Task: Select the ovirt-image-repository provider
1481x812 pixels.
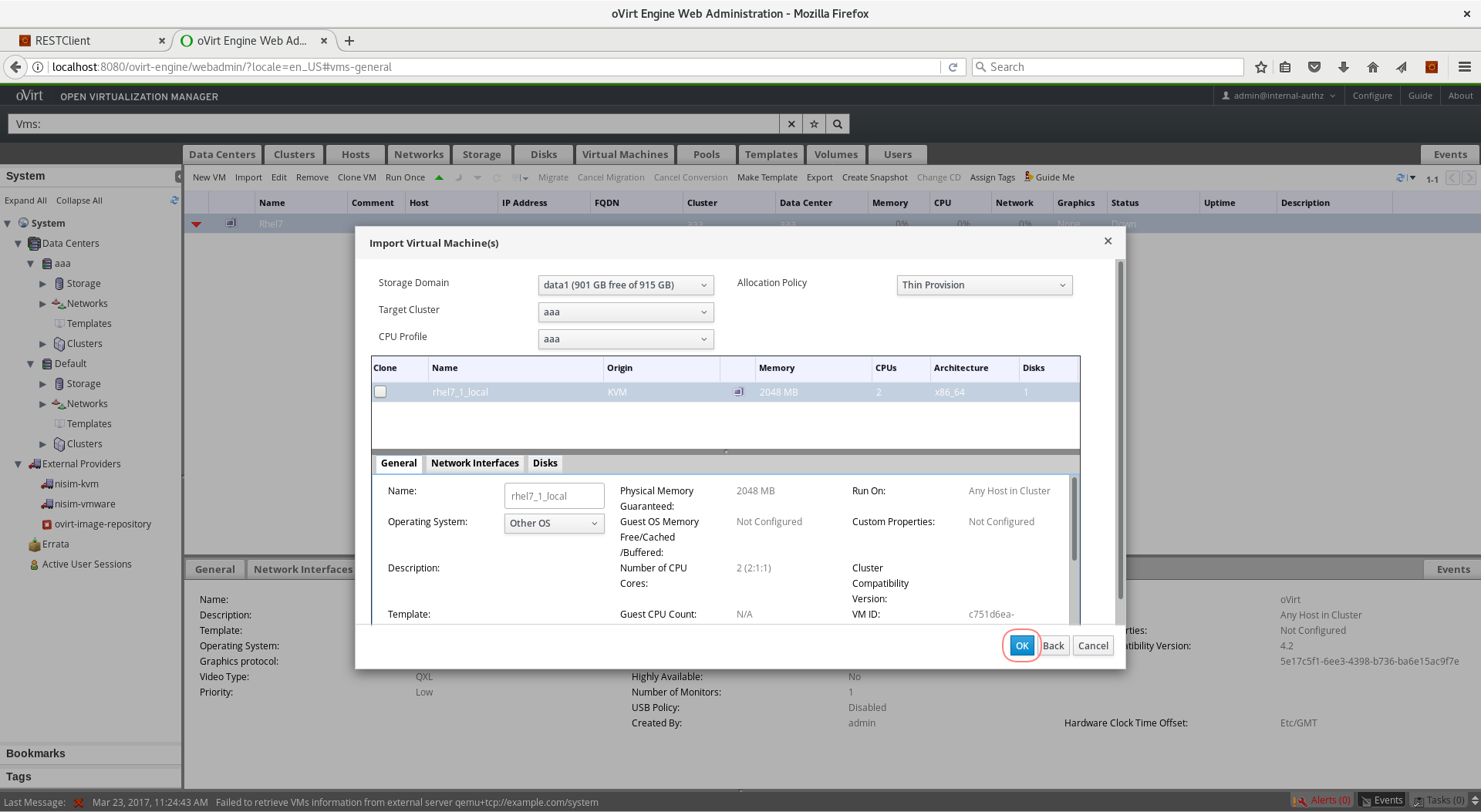Action: click(102, 524)
